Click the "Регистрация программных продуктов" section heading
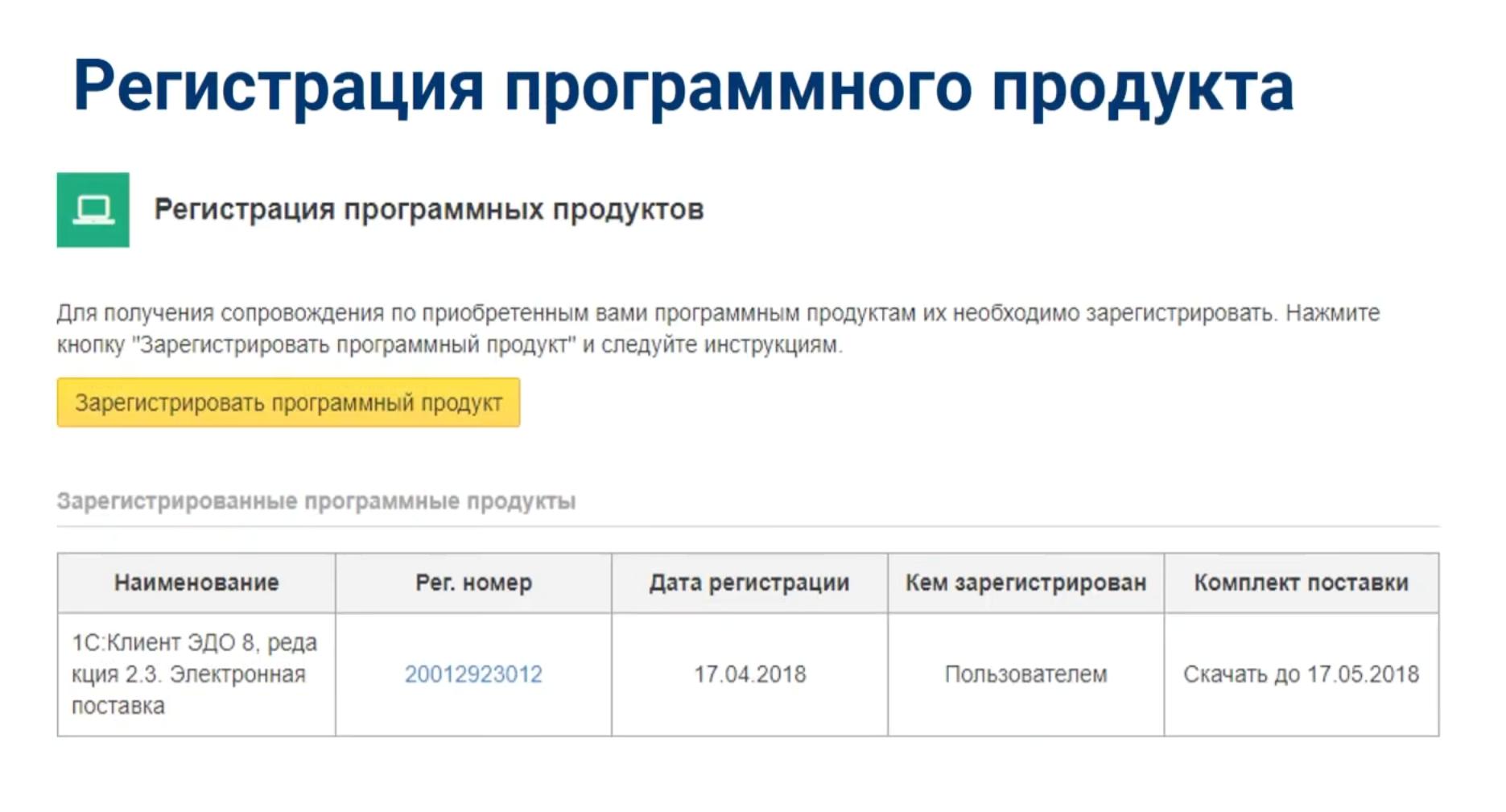This screenshot has width=1506, height=812. pos(429,209)
